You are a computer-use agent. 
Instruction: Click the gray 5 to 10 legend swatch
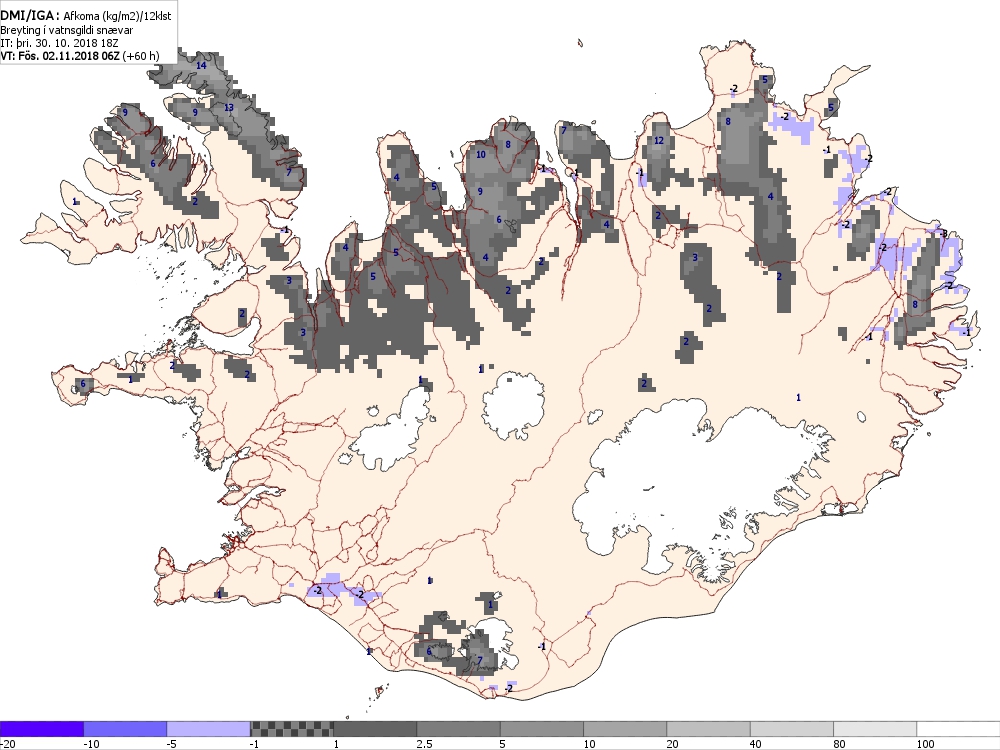[x=542, y=729]
